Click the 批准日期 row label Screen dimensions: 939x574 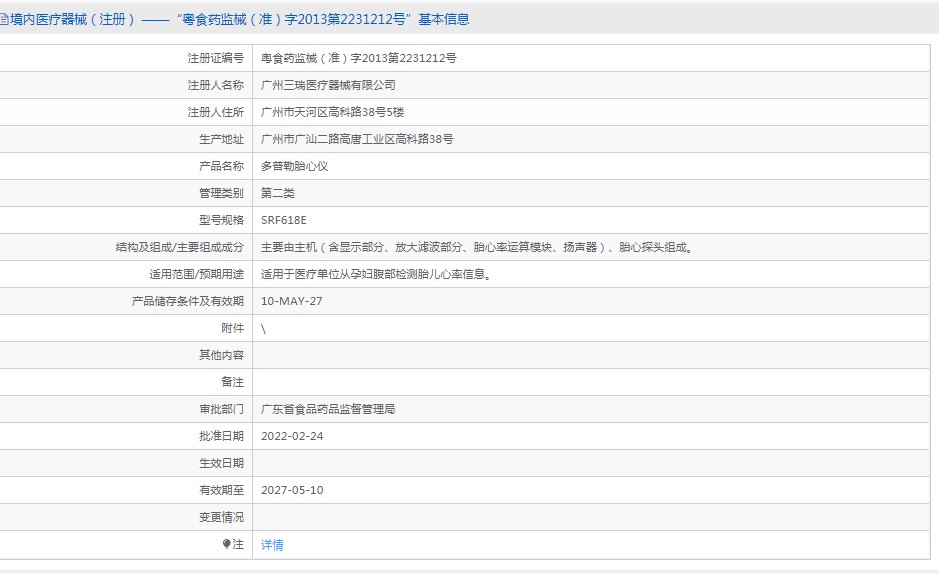222,436
